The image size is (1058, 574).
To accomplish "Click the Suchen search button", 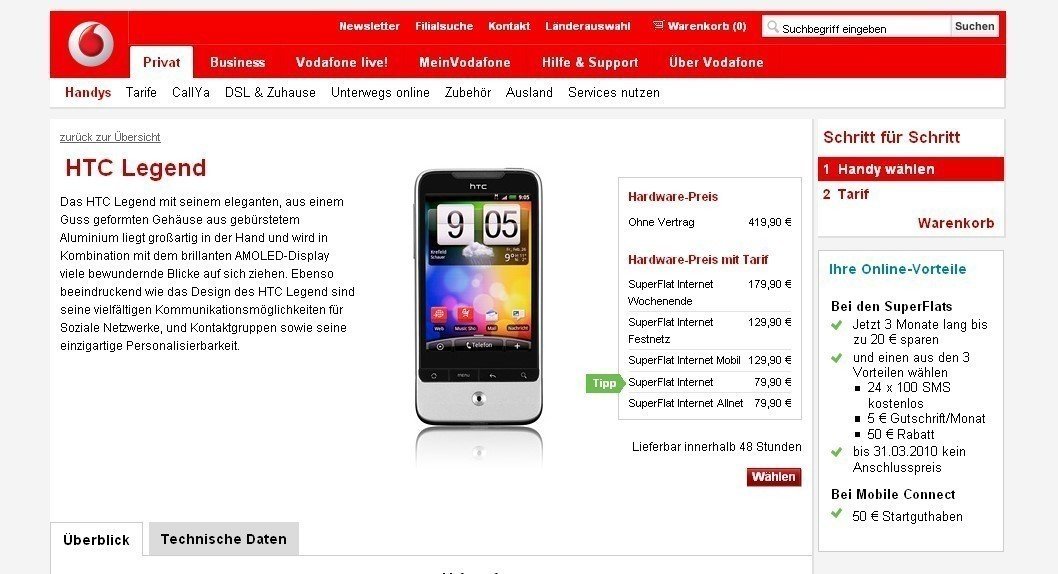I will [974, 26].
